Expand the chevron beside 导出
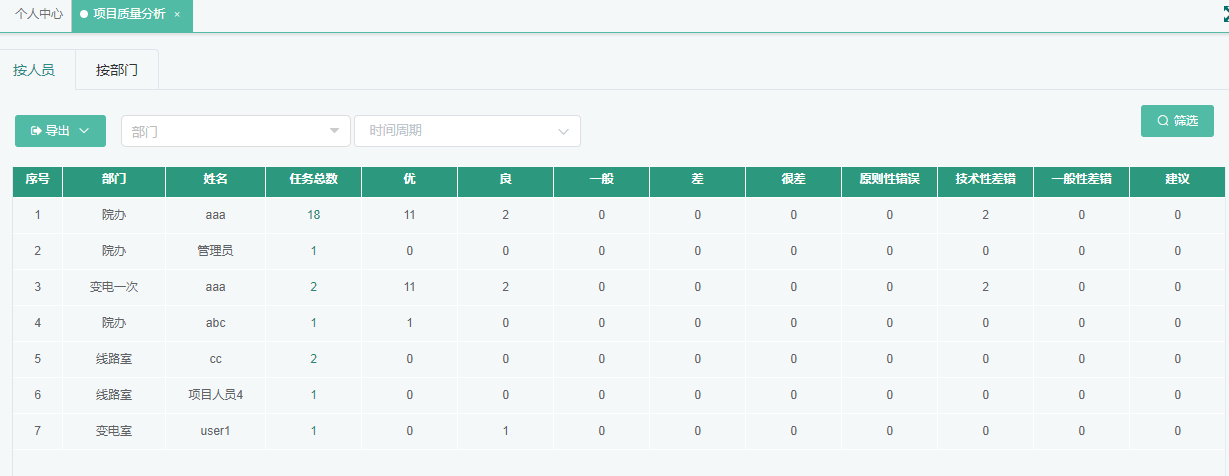 tap(84, 131)
